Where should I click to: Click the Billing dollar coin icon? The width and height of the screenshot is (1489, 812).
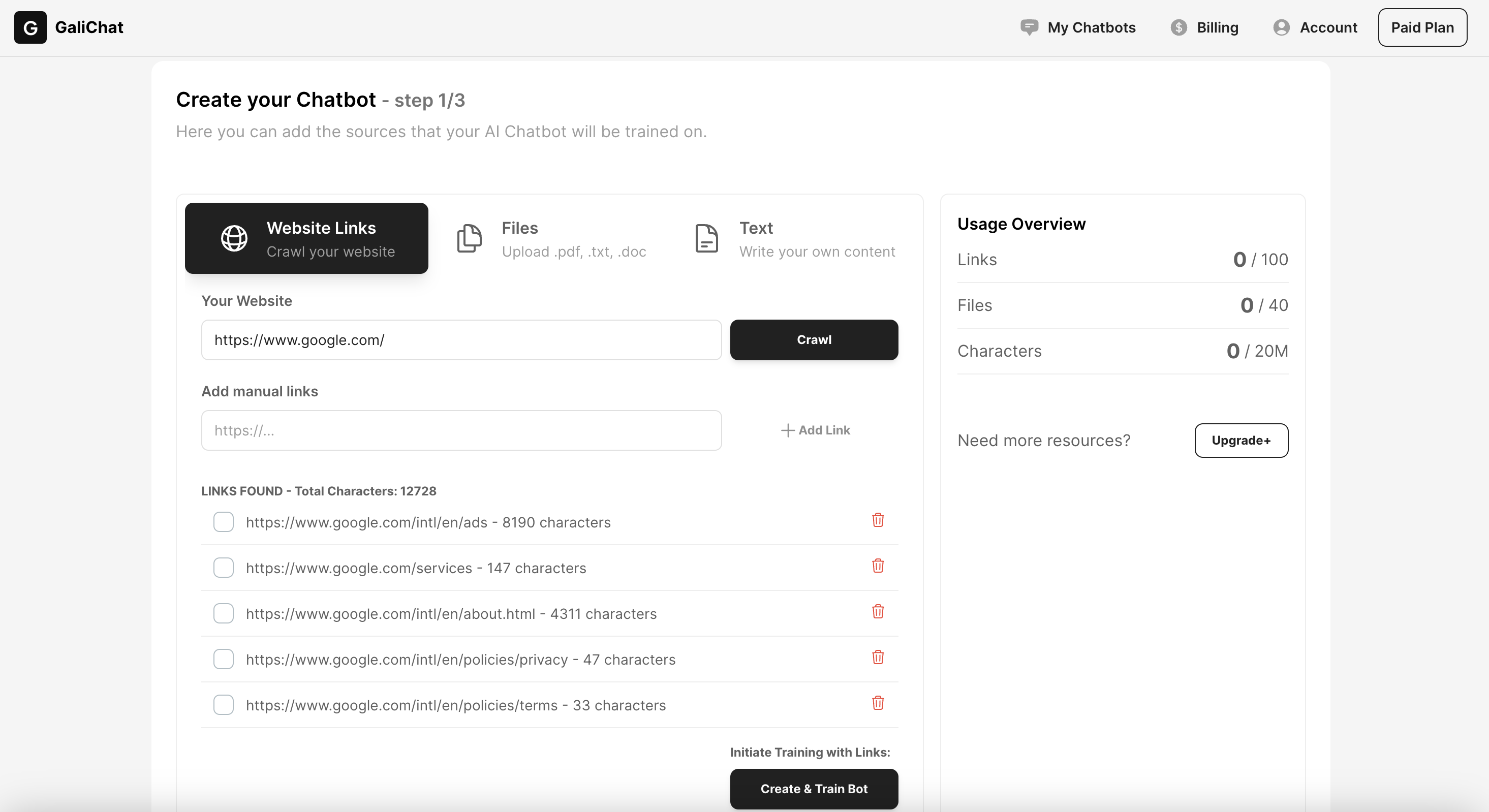1178,27
